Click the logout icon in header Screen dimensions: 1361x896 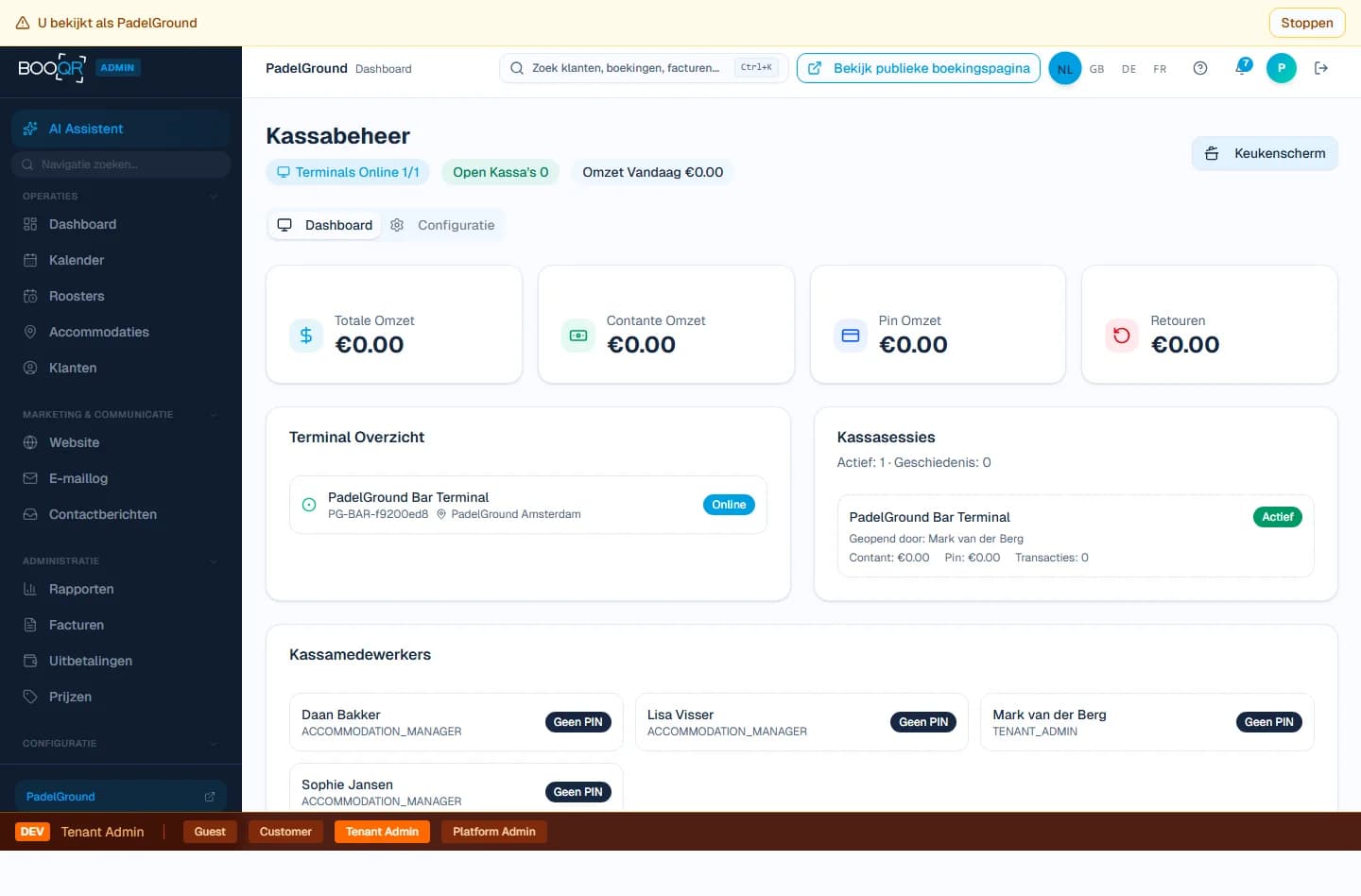coord(1321,68)
